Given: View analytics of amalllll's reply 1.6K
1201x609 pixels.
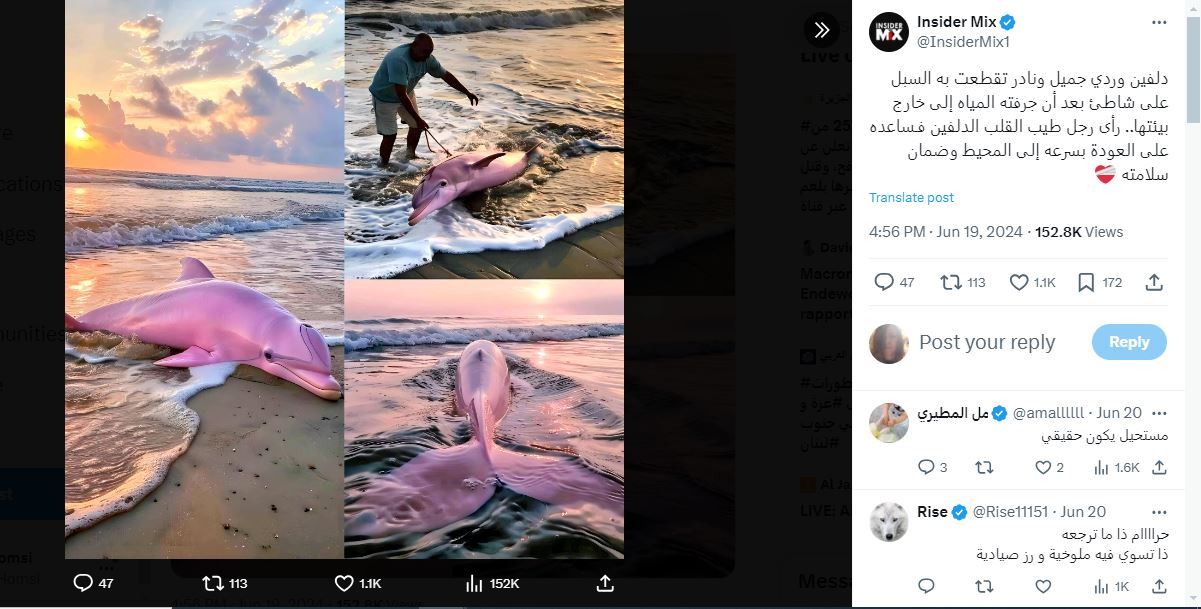Looking at the screenshot, I should coord(1101,467).
